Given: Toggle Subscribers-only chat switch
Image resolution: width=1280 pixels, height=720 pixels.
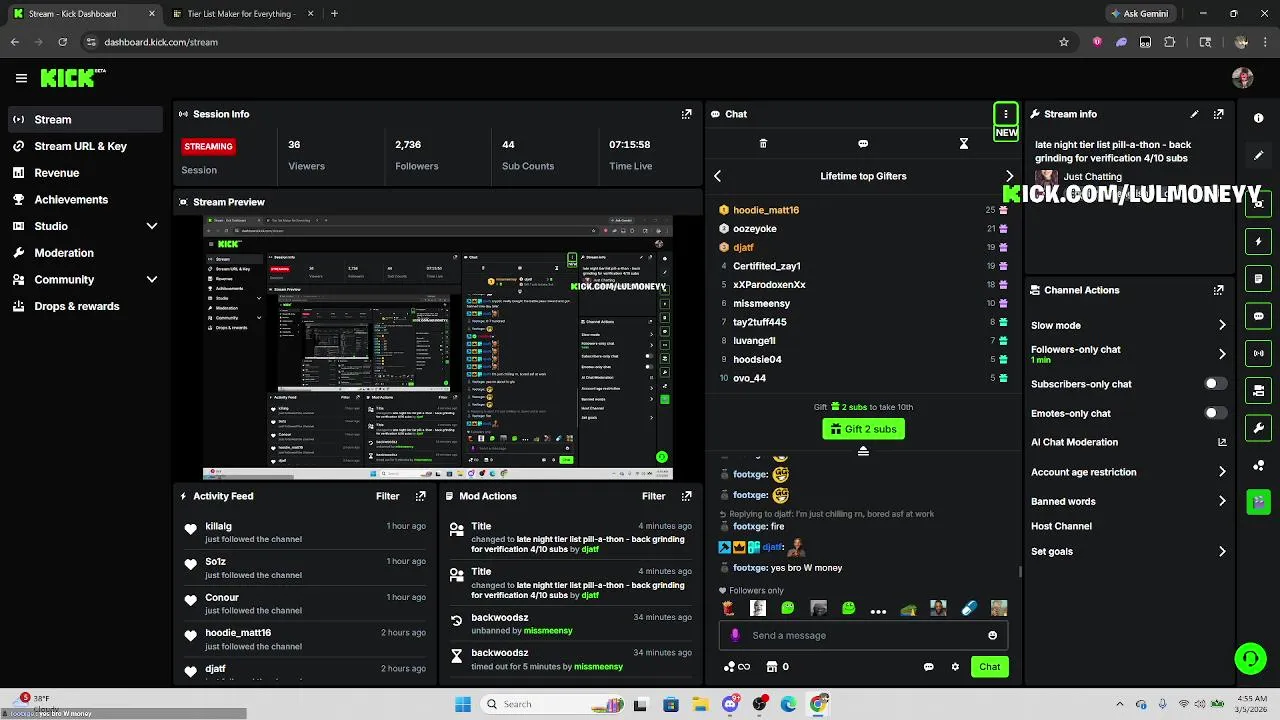Looking at the screenshot, I should [1216, 384].
